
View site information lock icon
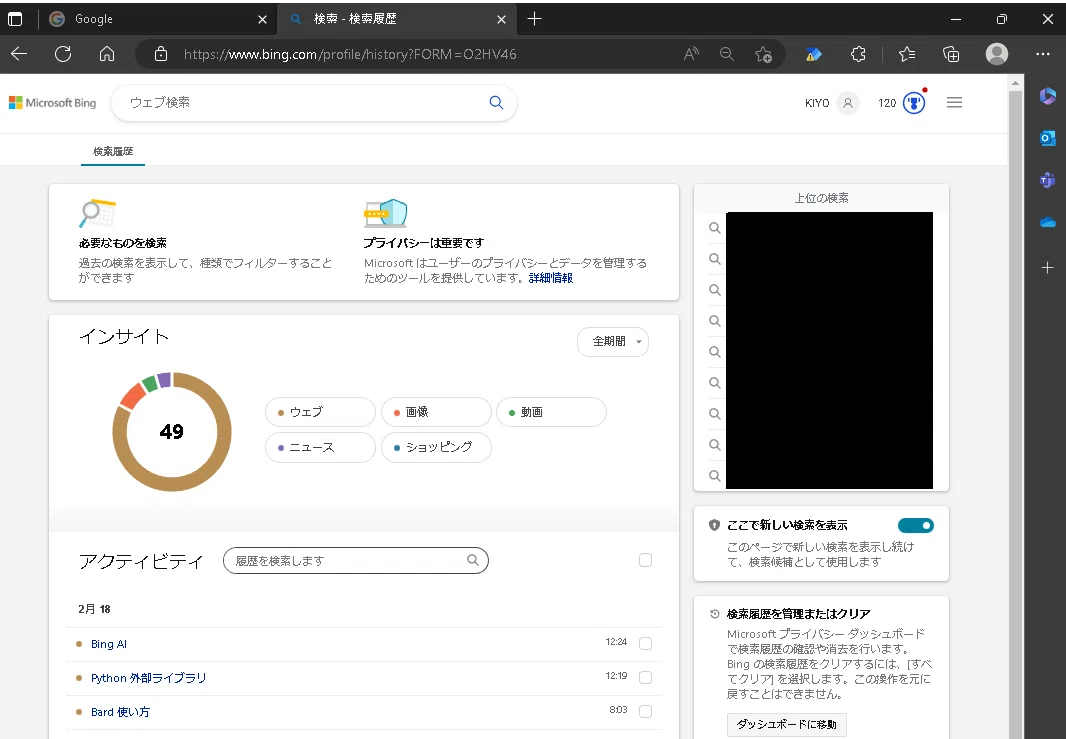(x=160, y=54)
